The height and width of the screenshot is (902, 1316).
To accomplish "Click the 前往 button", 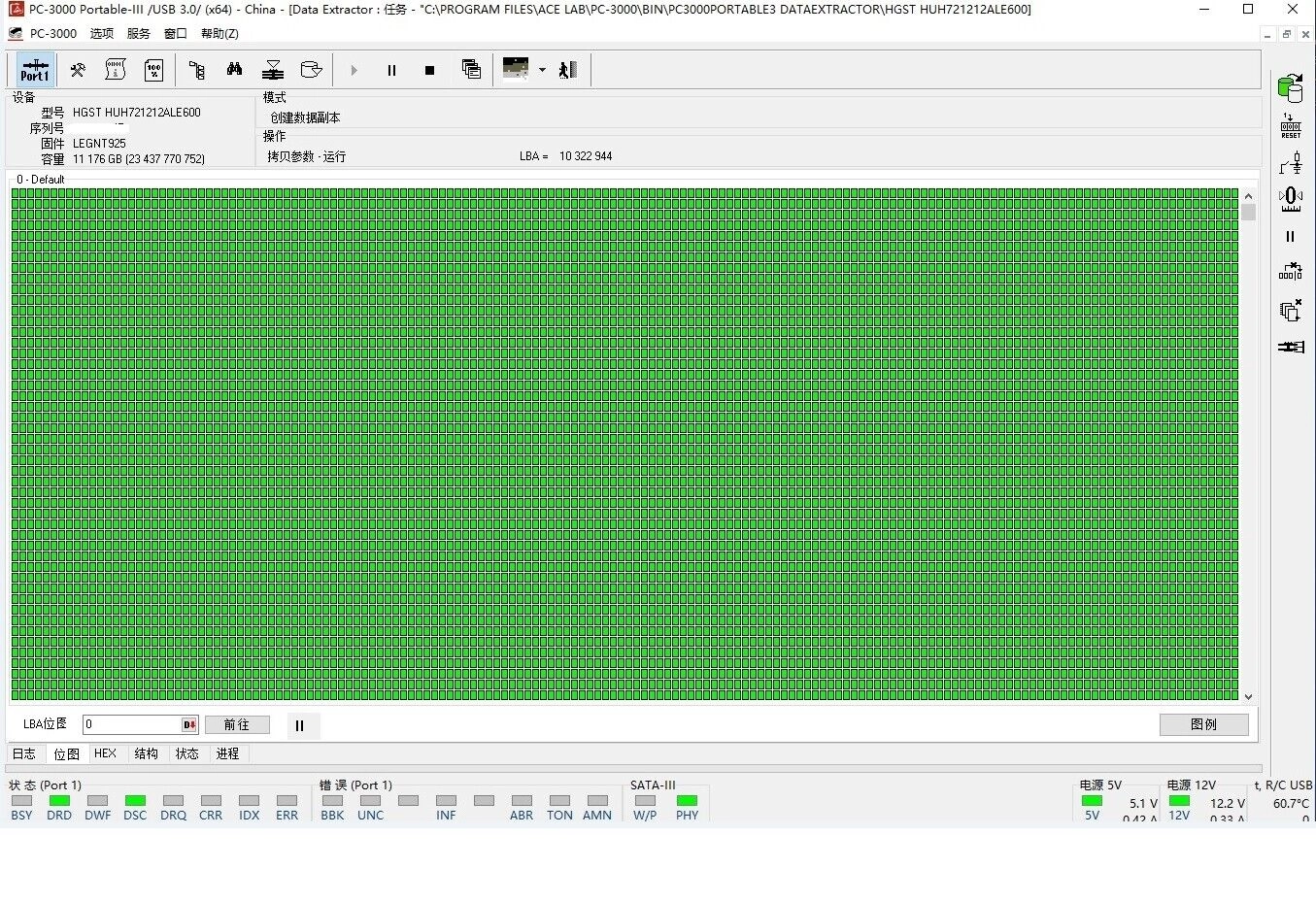I will tap(237, 724).
